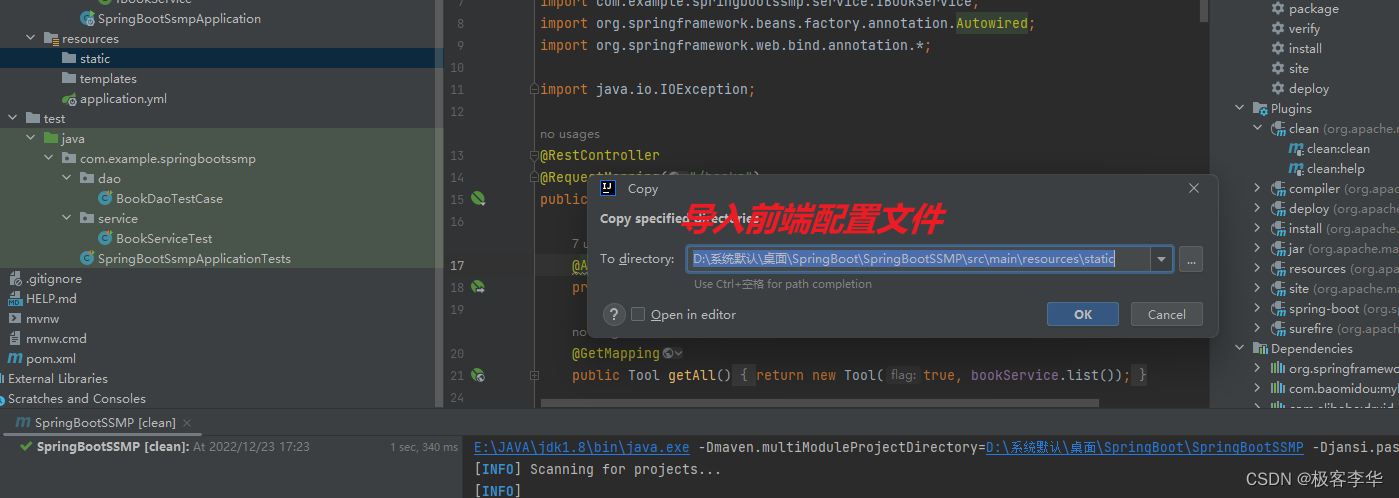The height and width of the screenshot is (498, 1399).
Task: Click the 'no usages' hint above RestController
Action: pyautogui.click(x=570, y=134)
